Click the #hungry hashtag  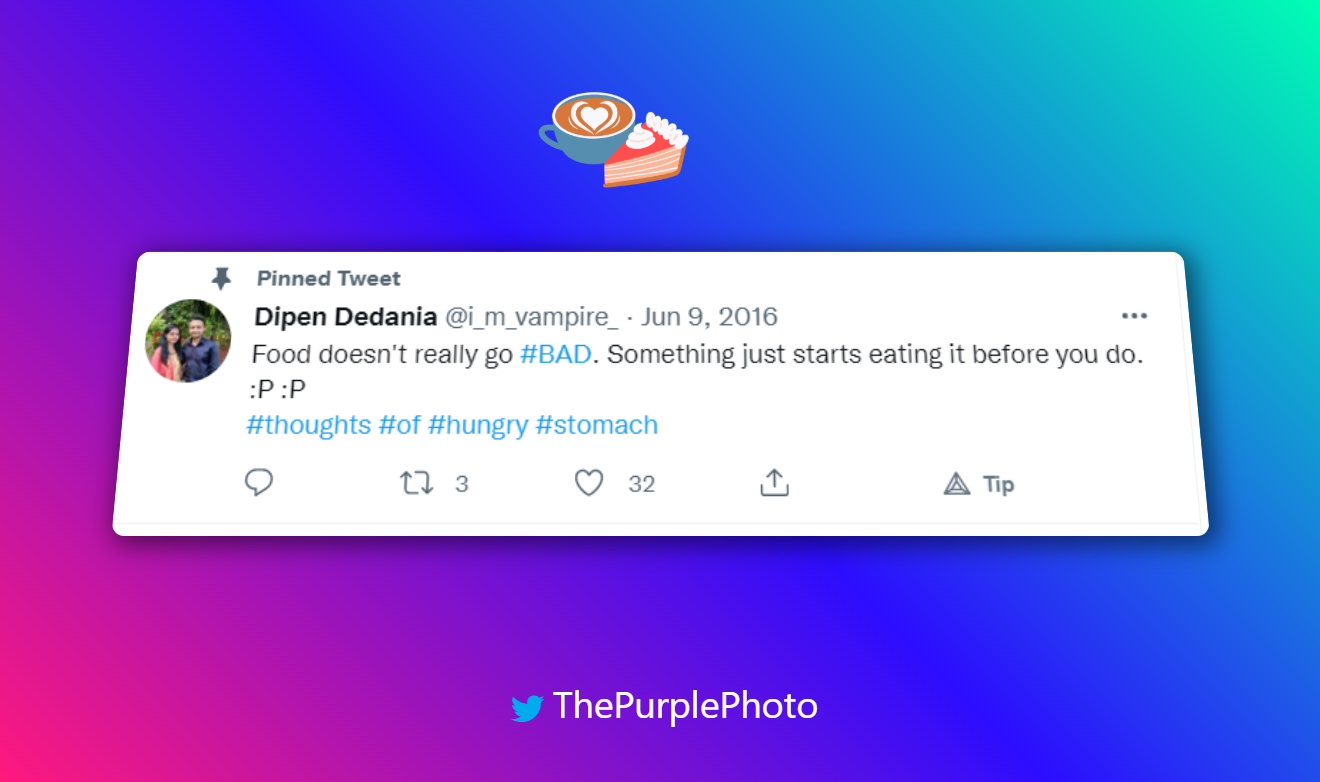[x=481, y=424]
